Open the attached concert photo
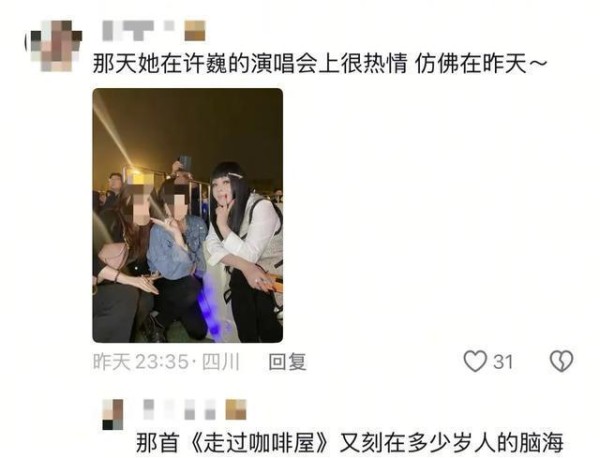The height and width of the screenshot is (458, 600). pos(188,215)
